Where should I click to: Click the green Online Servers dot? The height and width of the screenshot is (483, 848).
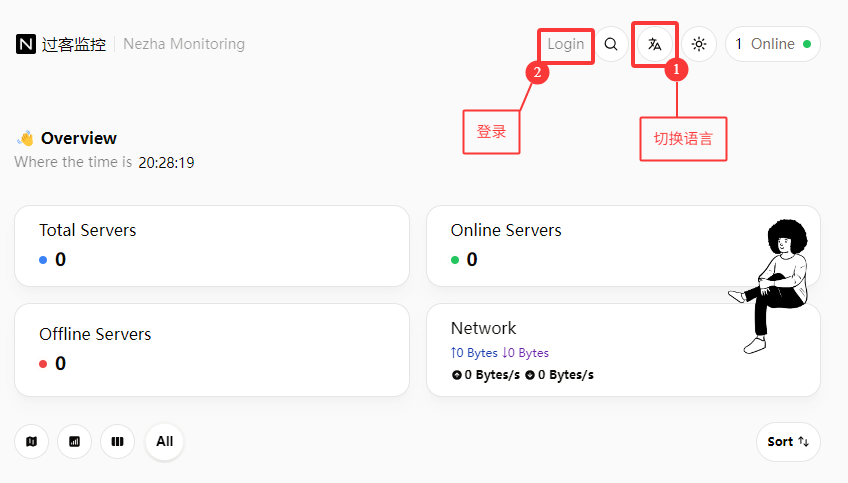455,260
